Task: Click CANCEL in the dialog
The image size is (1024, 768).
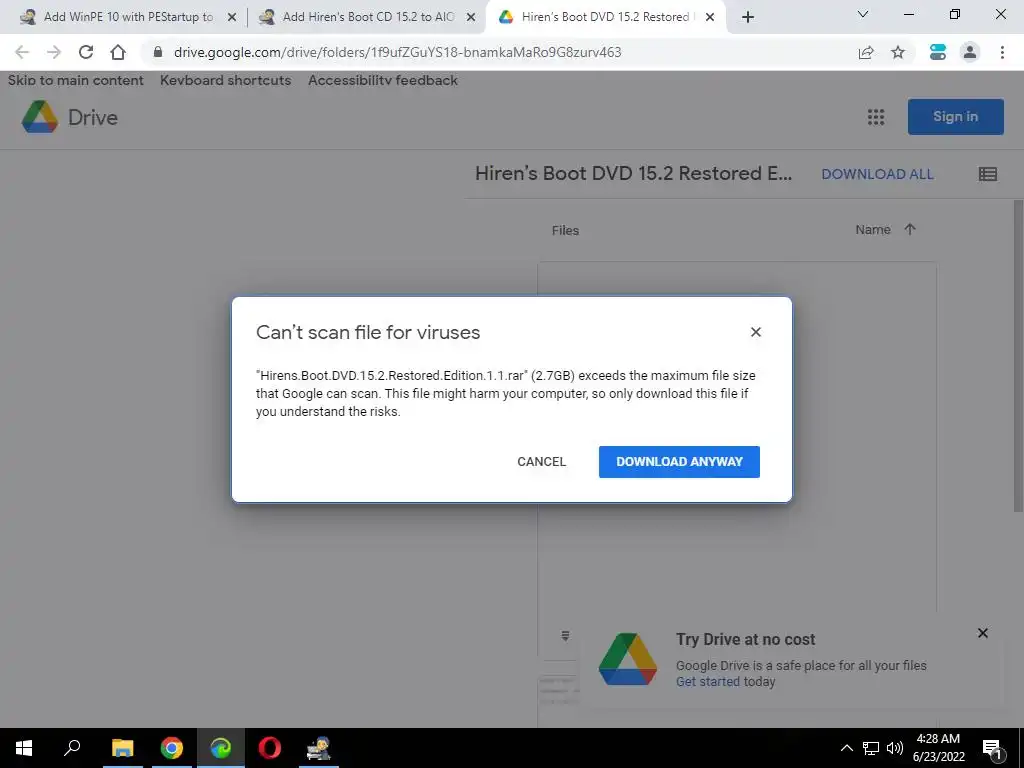Action: click(x=541, y=462)
